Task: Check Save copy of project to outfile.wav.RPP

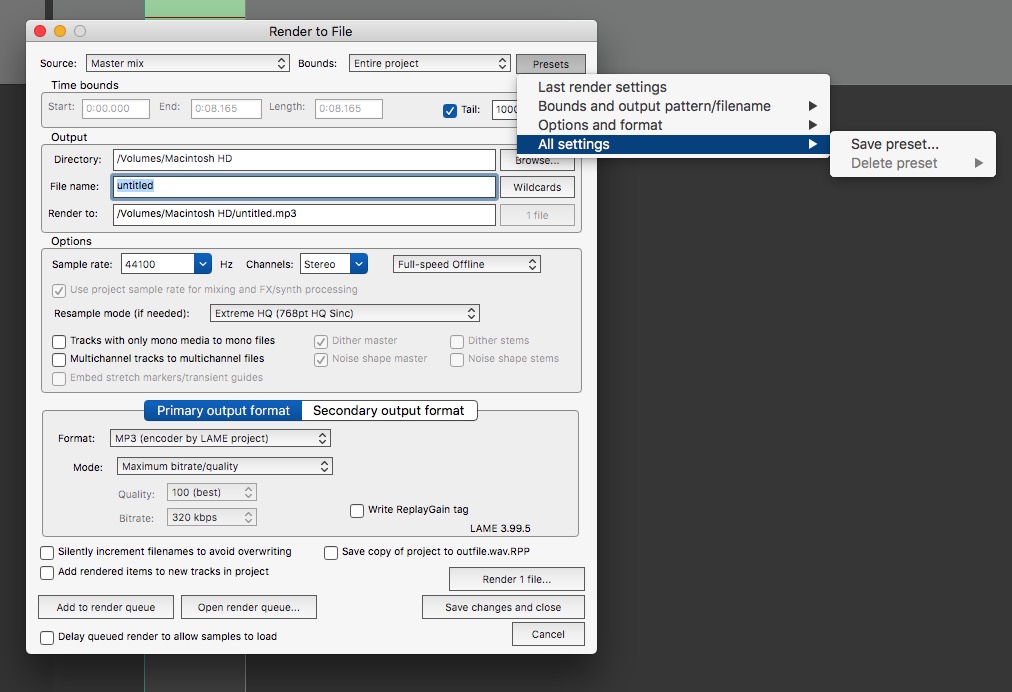Action: (331, 553)
